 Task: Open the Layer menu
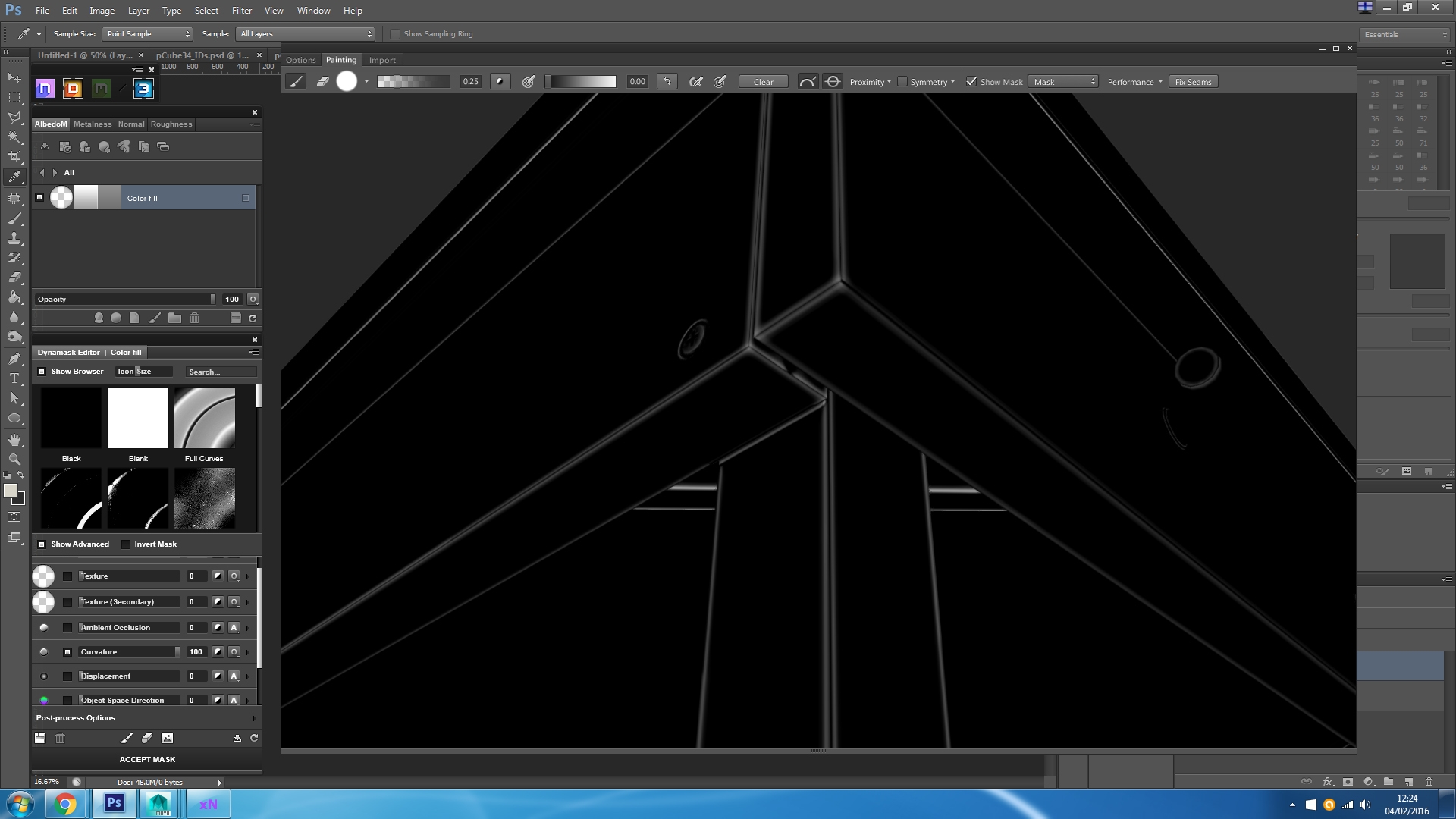click(139, 11)
